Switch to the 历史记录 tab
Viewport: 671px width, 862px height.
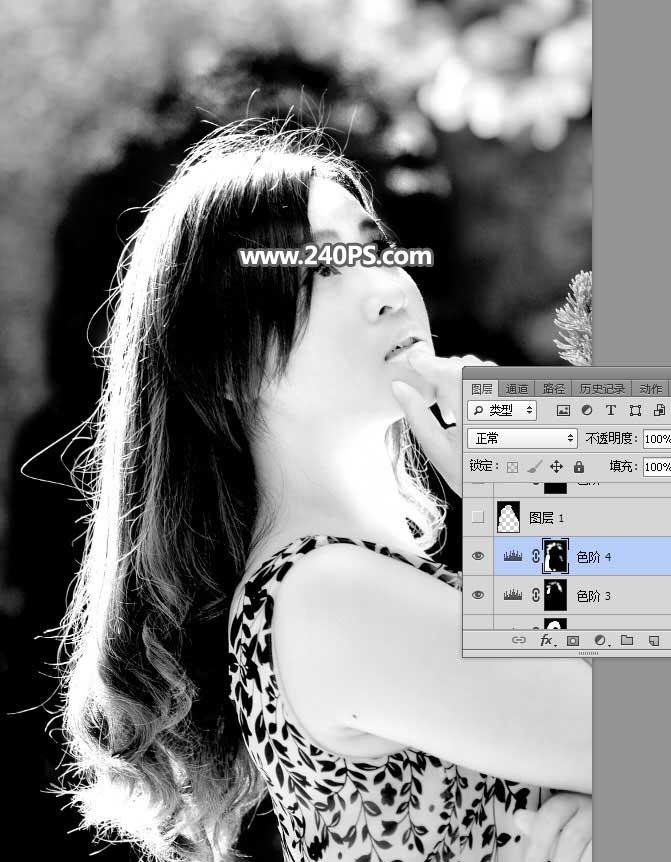pyautogui.click(x=600, y=389)
